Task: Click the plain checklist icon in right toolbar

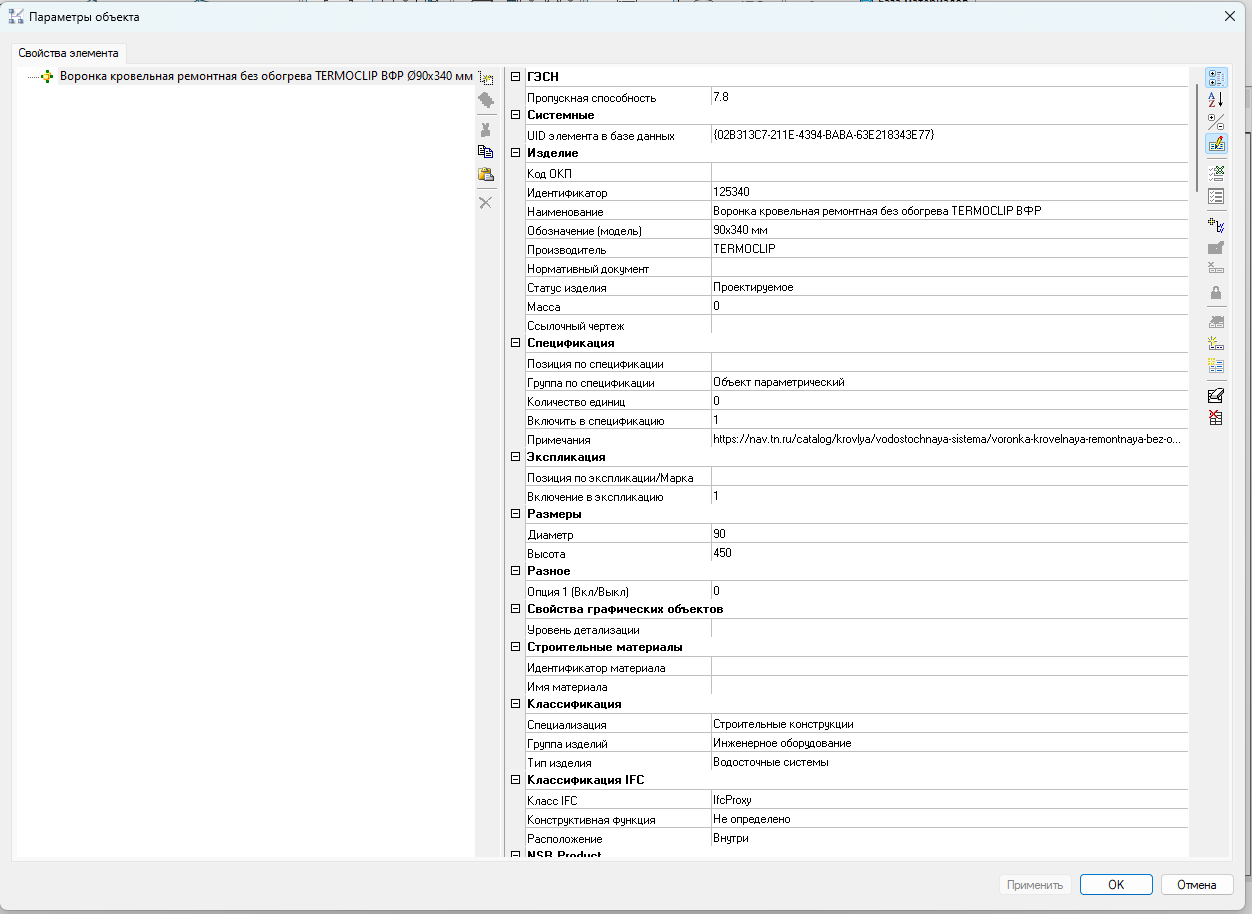Action: pyautogui.click(x=1216, y=196)
